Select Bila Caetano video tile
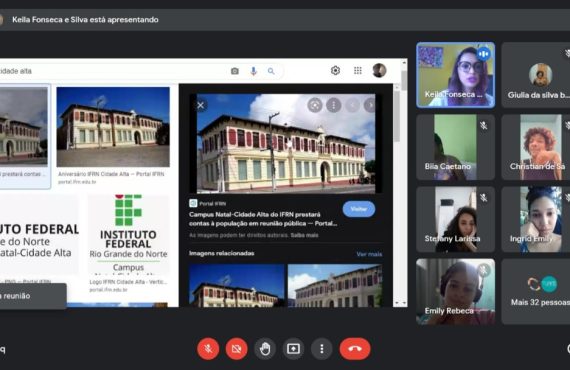Viewport: 570px width, 370px height. pos(455,147)
